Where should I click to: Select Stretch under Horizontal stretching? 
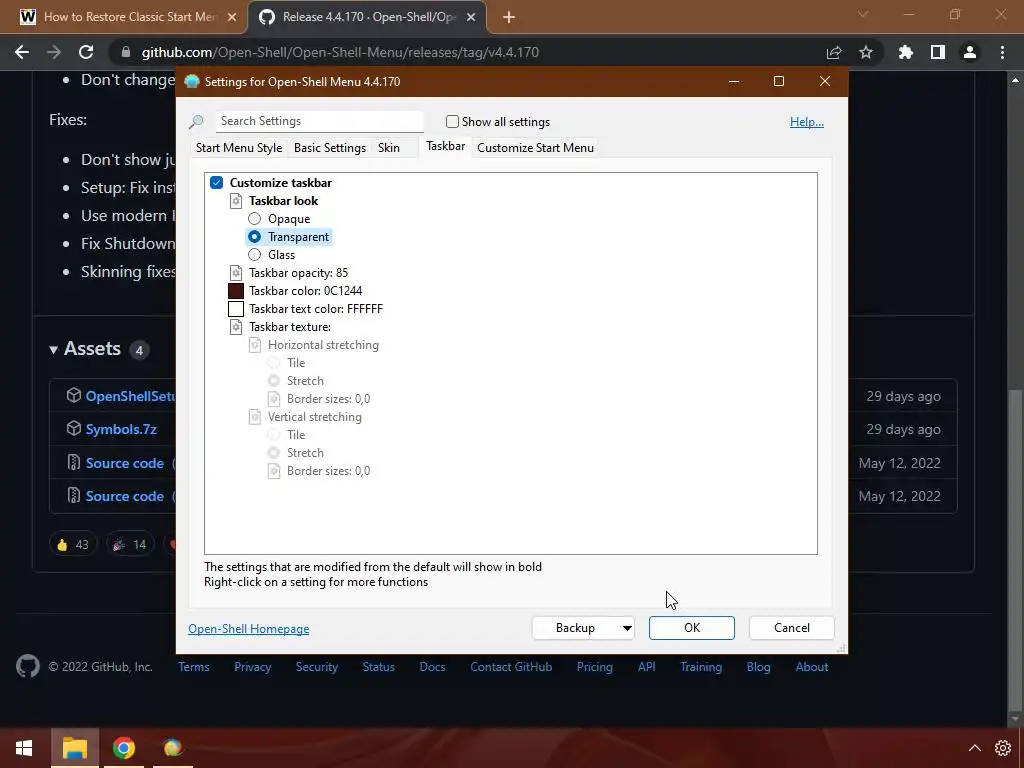pos(274,381)
